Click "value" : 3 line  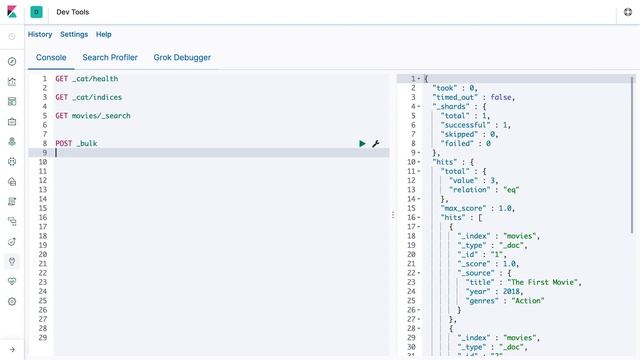point(473,180)
